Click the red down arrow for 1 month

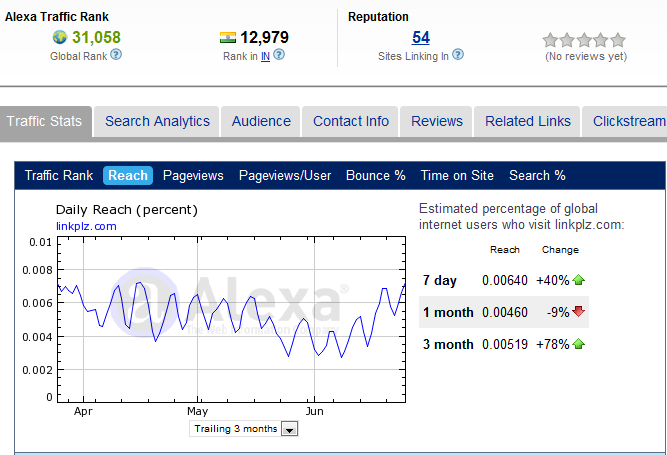pos(579,311)
